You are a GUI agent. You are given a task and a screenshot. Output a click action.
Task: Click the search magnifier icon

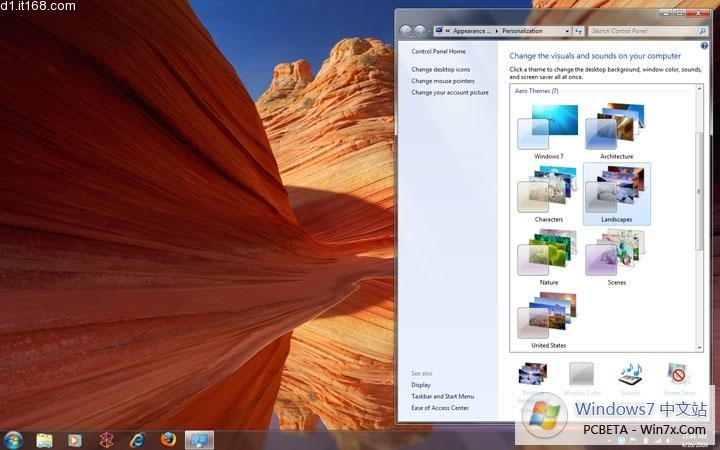tap(703, 31)
